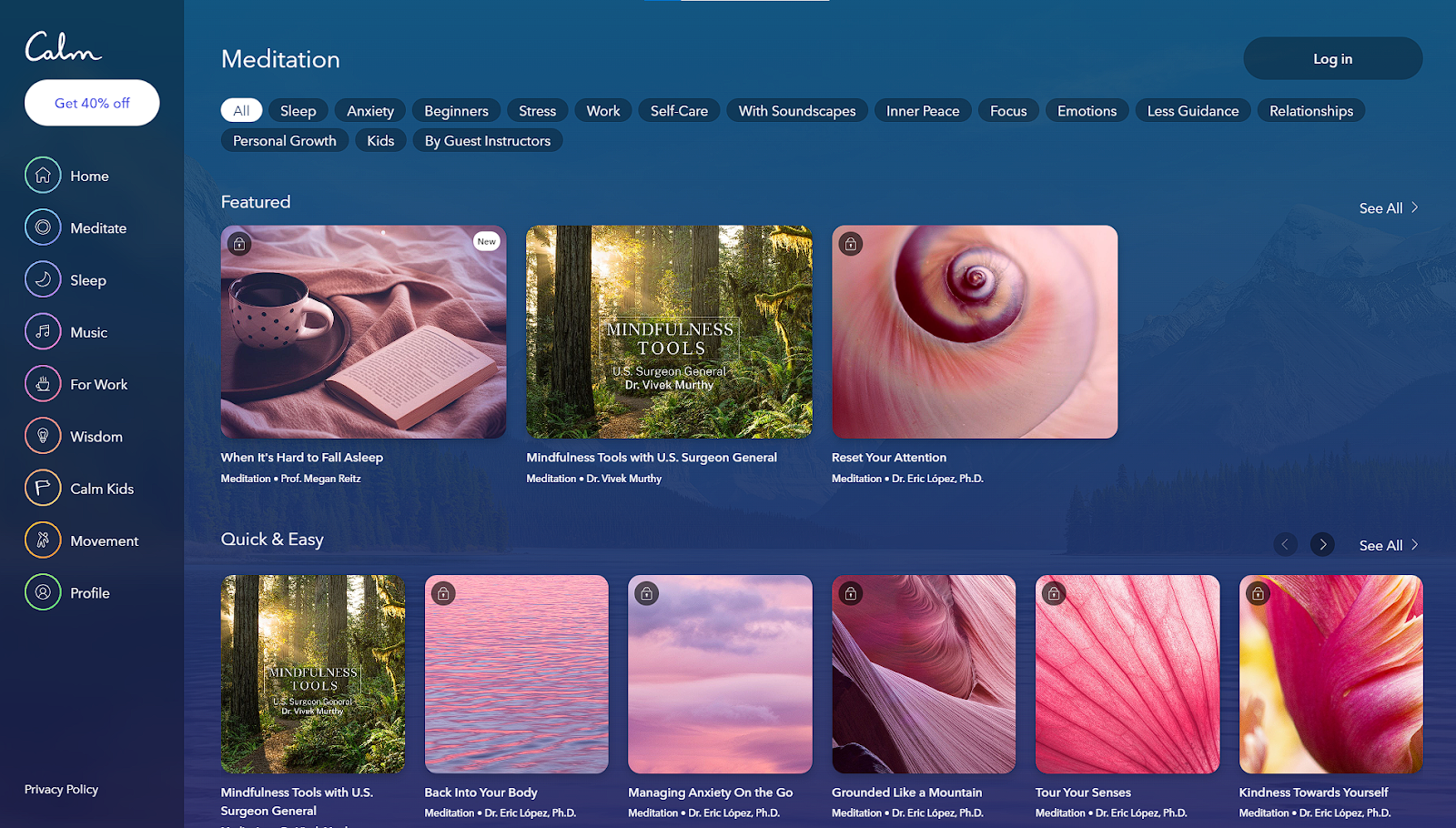Filter meditations by Anxiety
Viewport: 1456px width, 828px height.
point(370,110)
